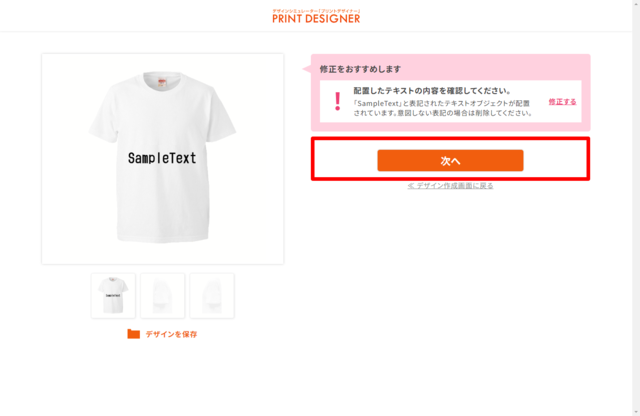
Task: Click the 「SampleText」 warning description text
Action: 443,108
